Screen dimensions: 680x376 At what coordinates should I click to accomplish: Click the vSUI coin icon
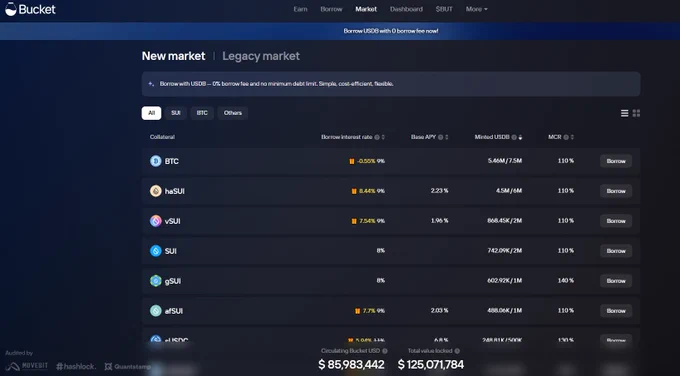point(156,221)
